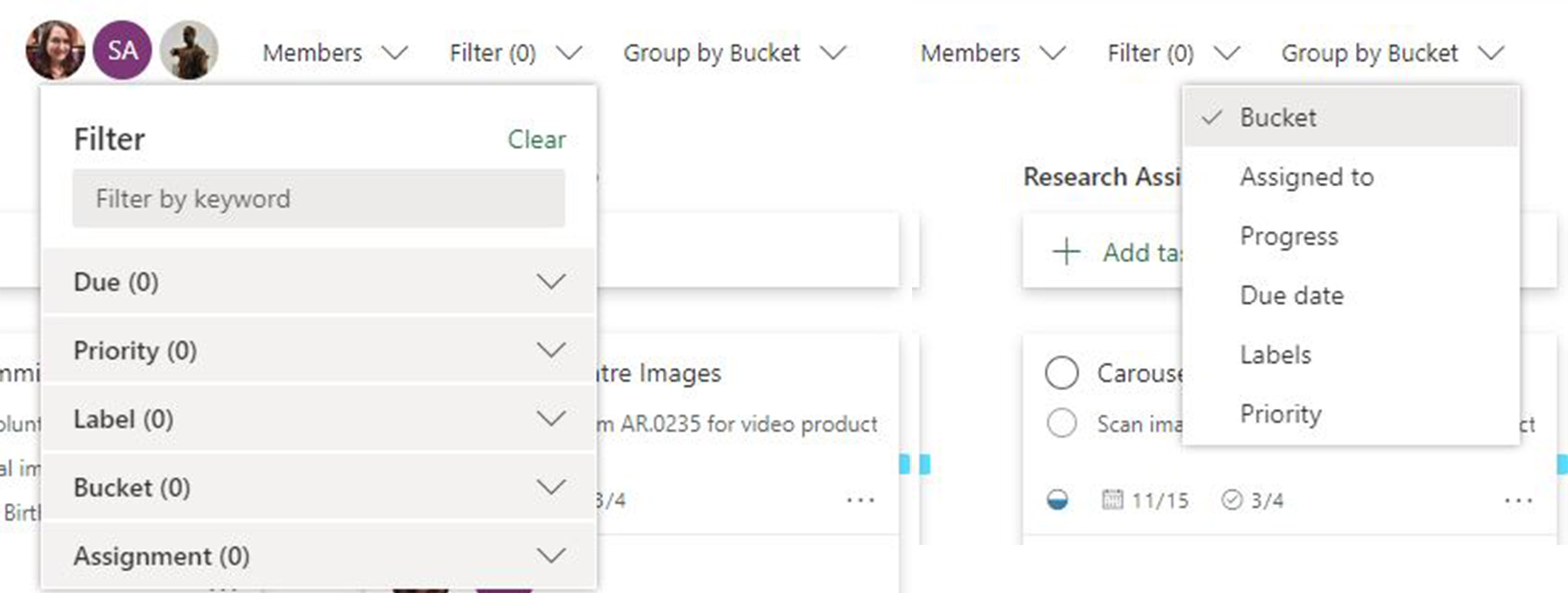Expand the Due filter section
The image size is (1568, 593).
pos(552,281)
